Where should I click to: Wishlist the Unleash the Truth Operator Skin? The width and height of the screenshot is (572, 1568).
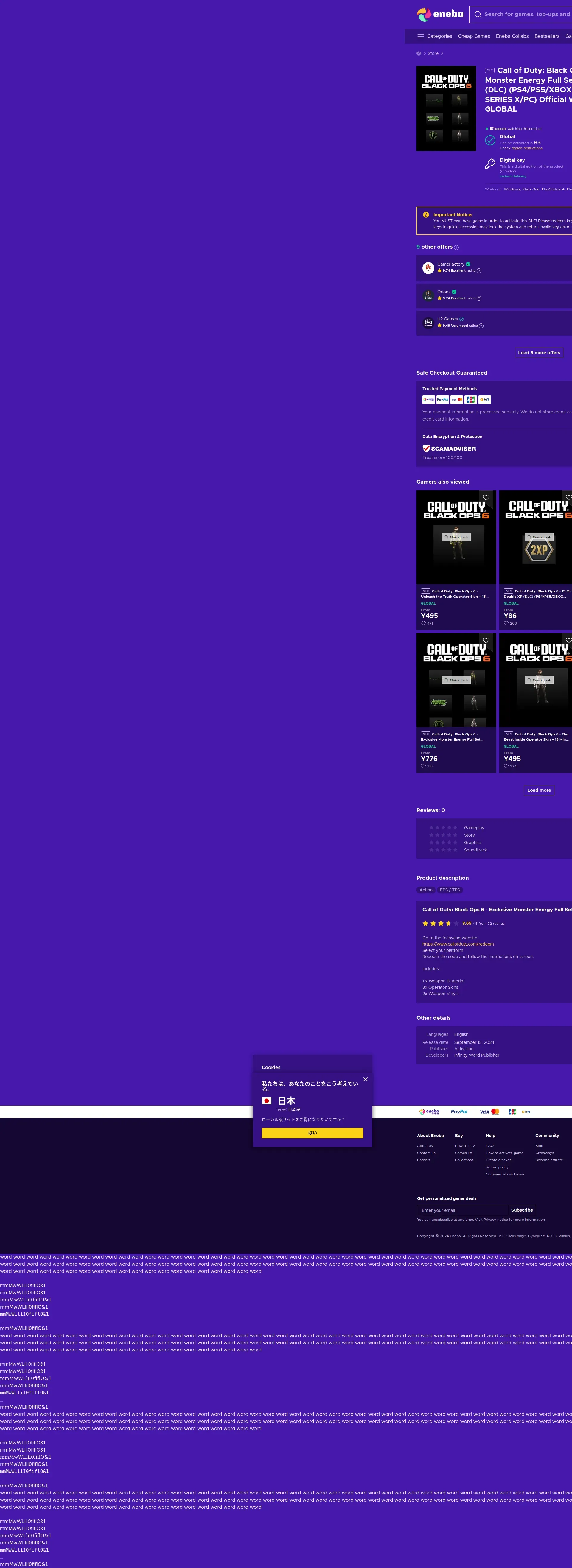(486, 498)
